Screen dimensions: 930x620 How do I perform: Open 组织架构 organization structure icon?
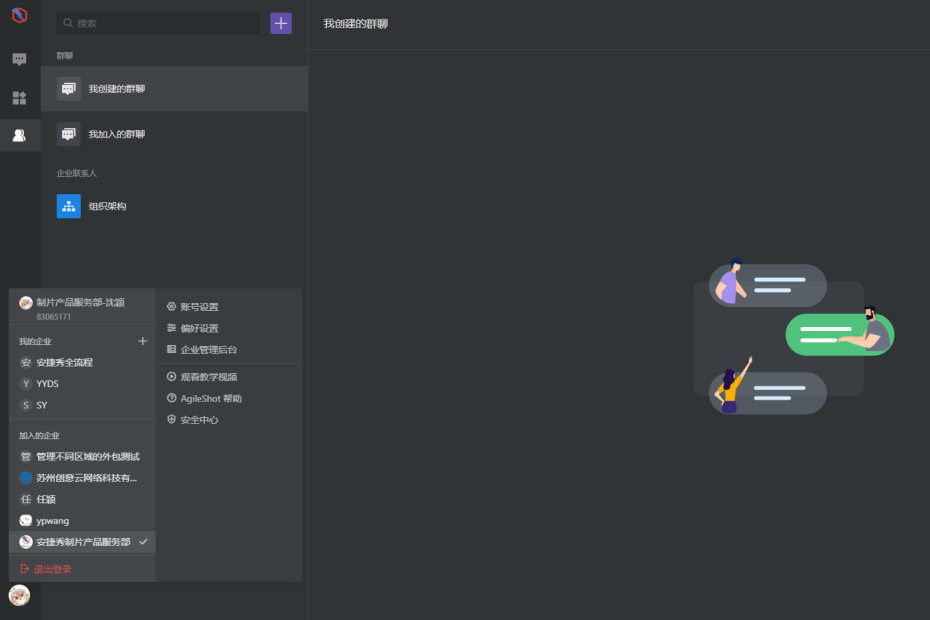click(x=69, y=206)
